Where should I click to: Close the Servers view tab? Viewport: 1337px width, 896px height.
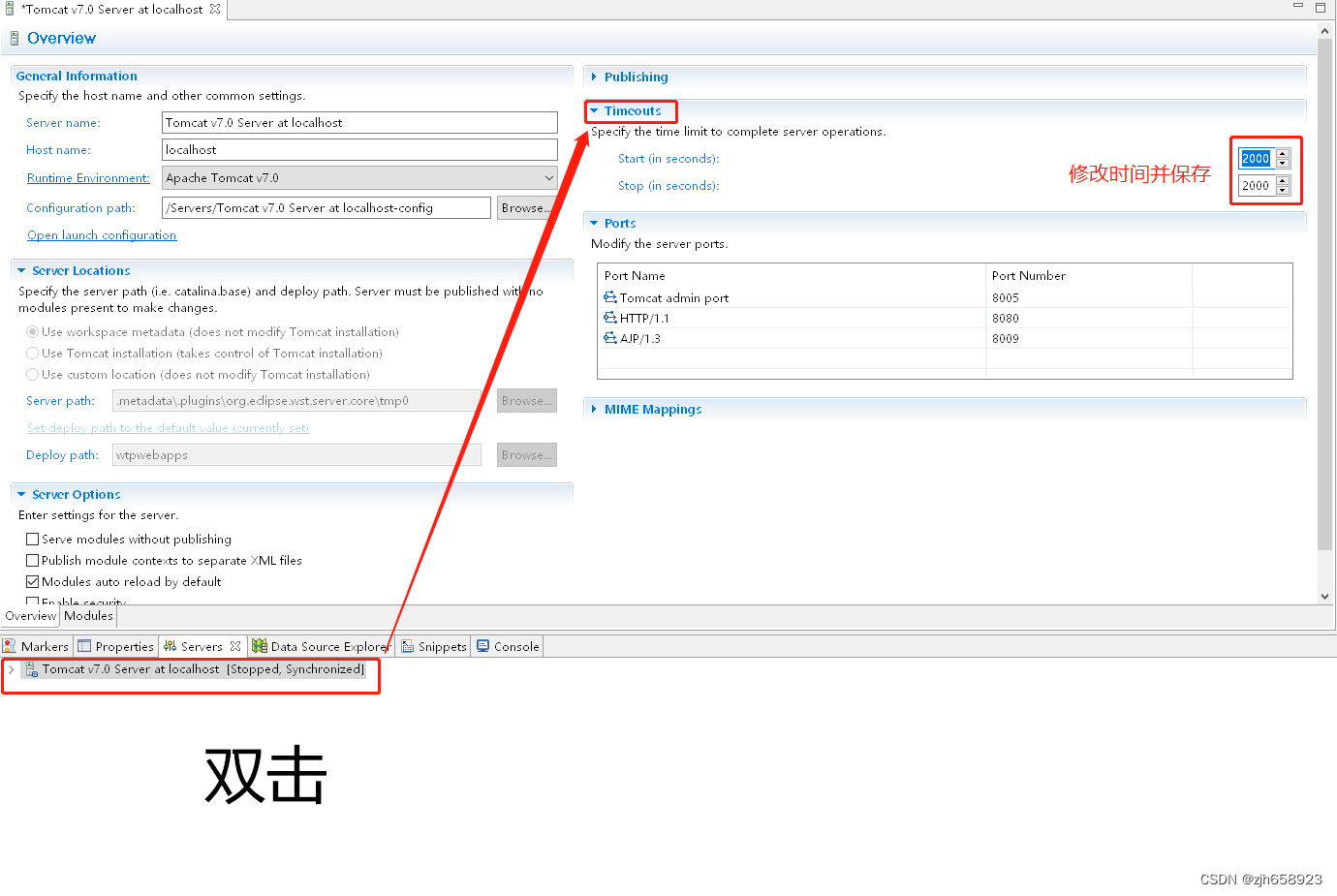234,646
